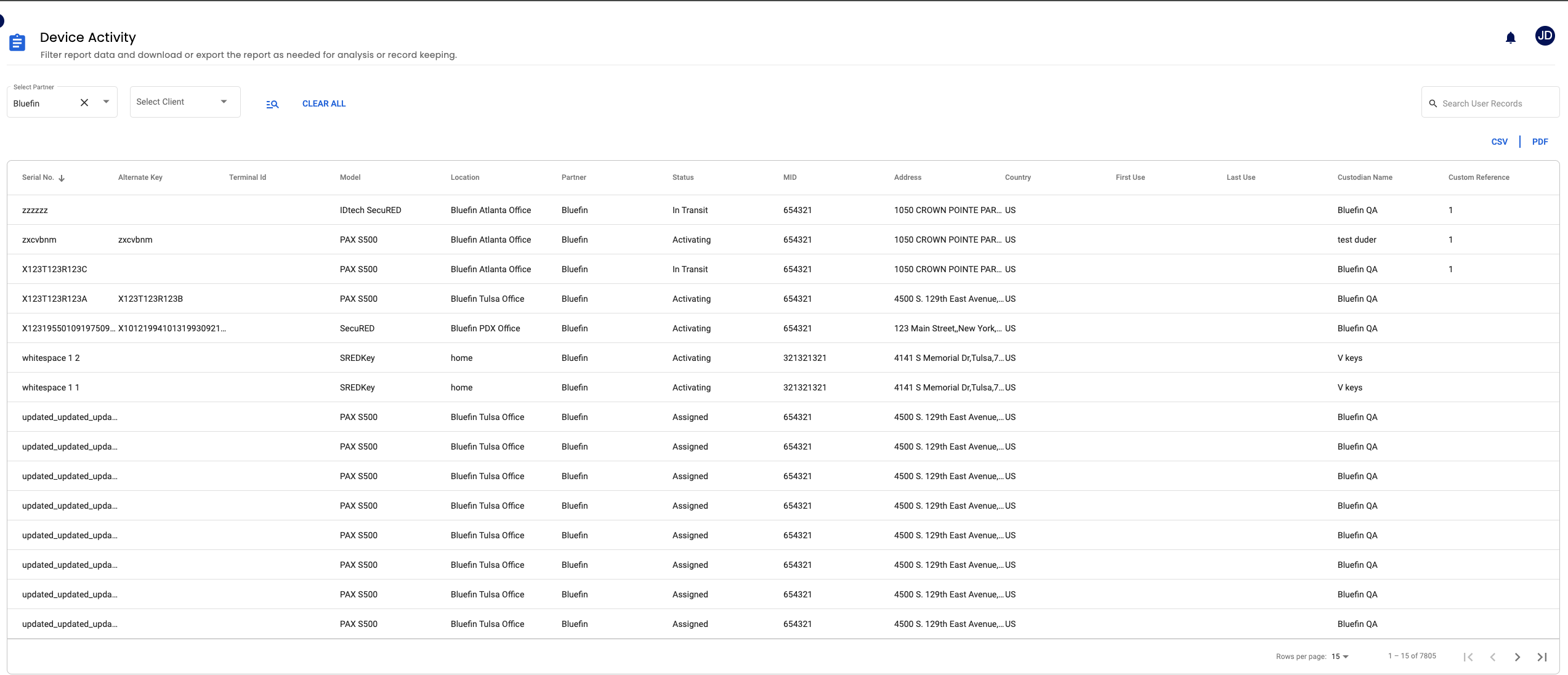1568x675 pixels.
Task: Export the report as CSV
Action: (1499, 142)
